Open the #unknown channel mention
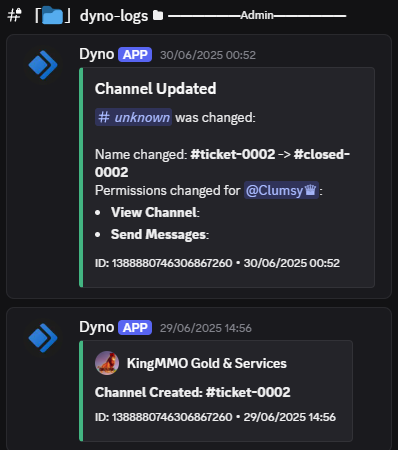 133,117
